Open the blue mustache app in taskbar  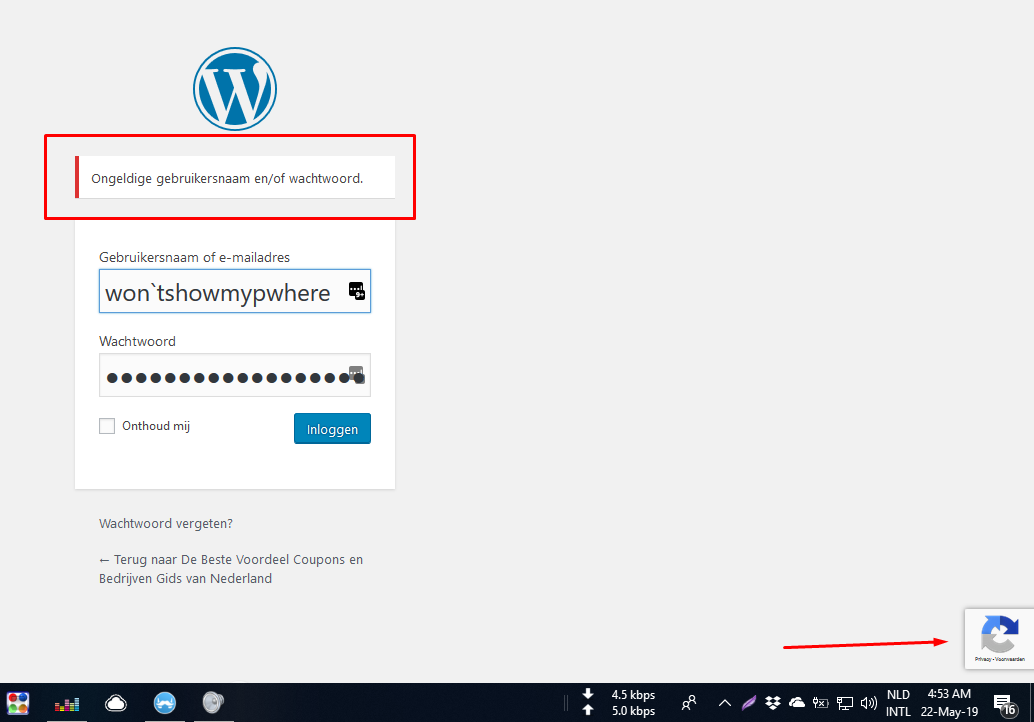click(165, 703)
